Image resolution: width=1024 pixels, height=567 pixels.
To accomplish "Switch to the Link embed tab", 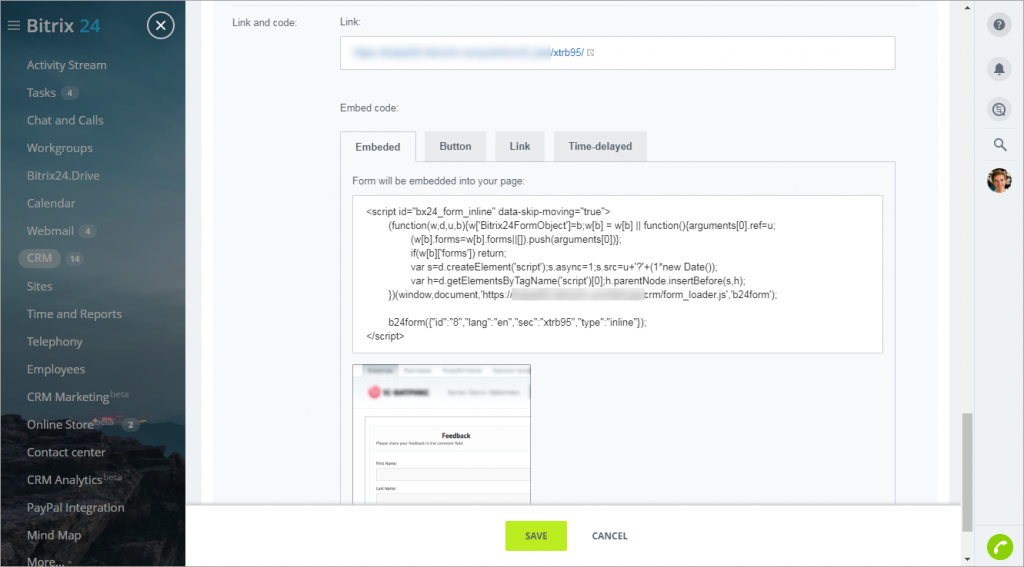I will point(520,146).
